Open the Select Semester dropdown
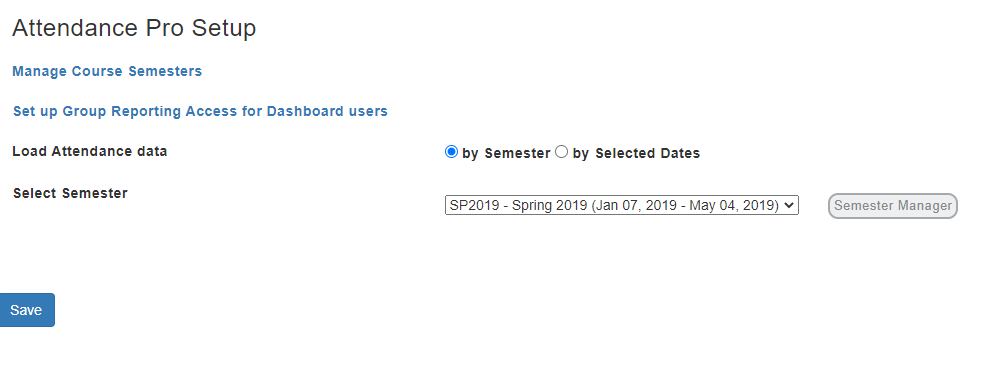 coord(621,205)
